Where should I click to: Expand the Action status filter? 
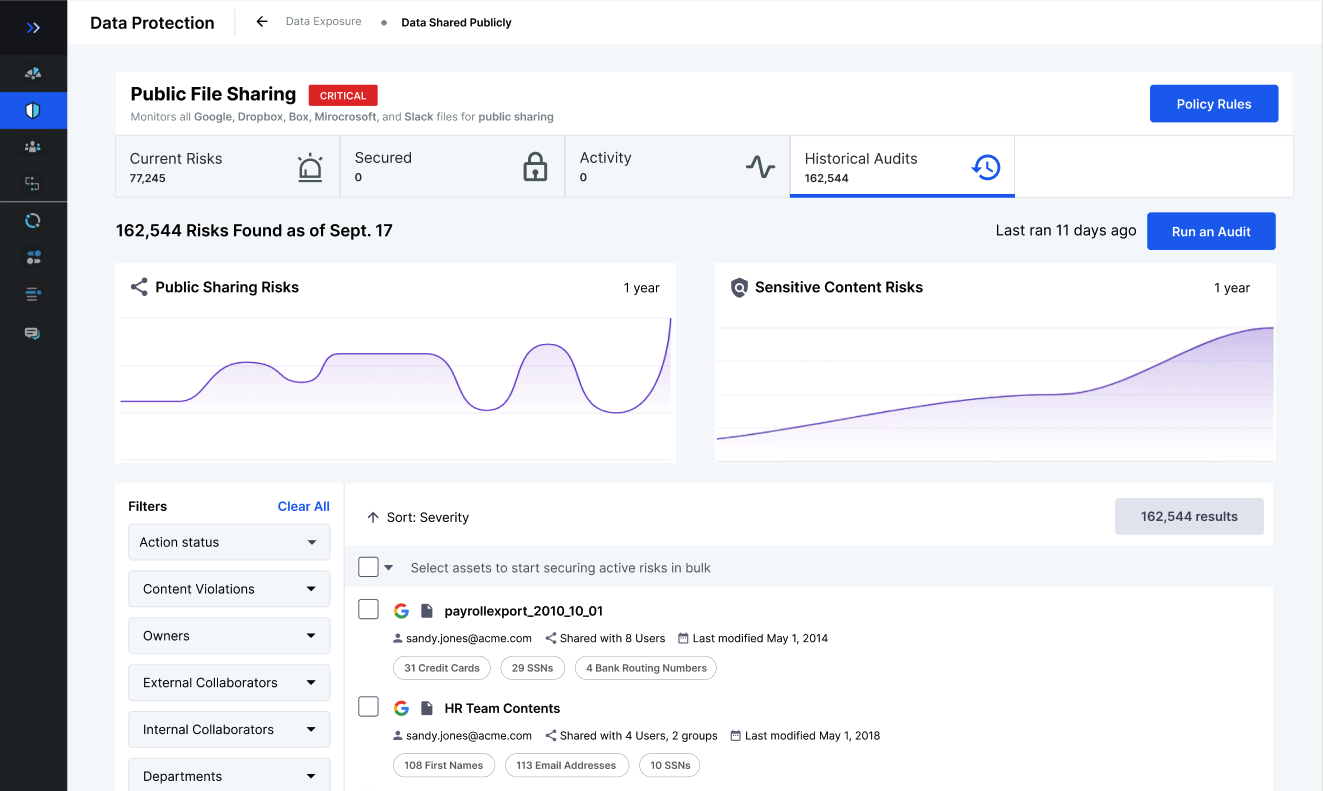coord(228,542)
